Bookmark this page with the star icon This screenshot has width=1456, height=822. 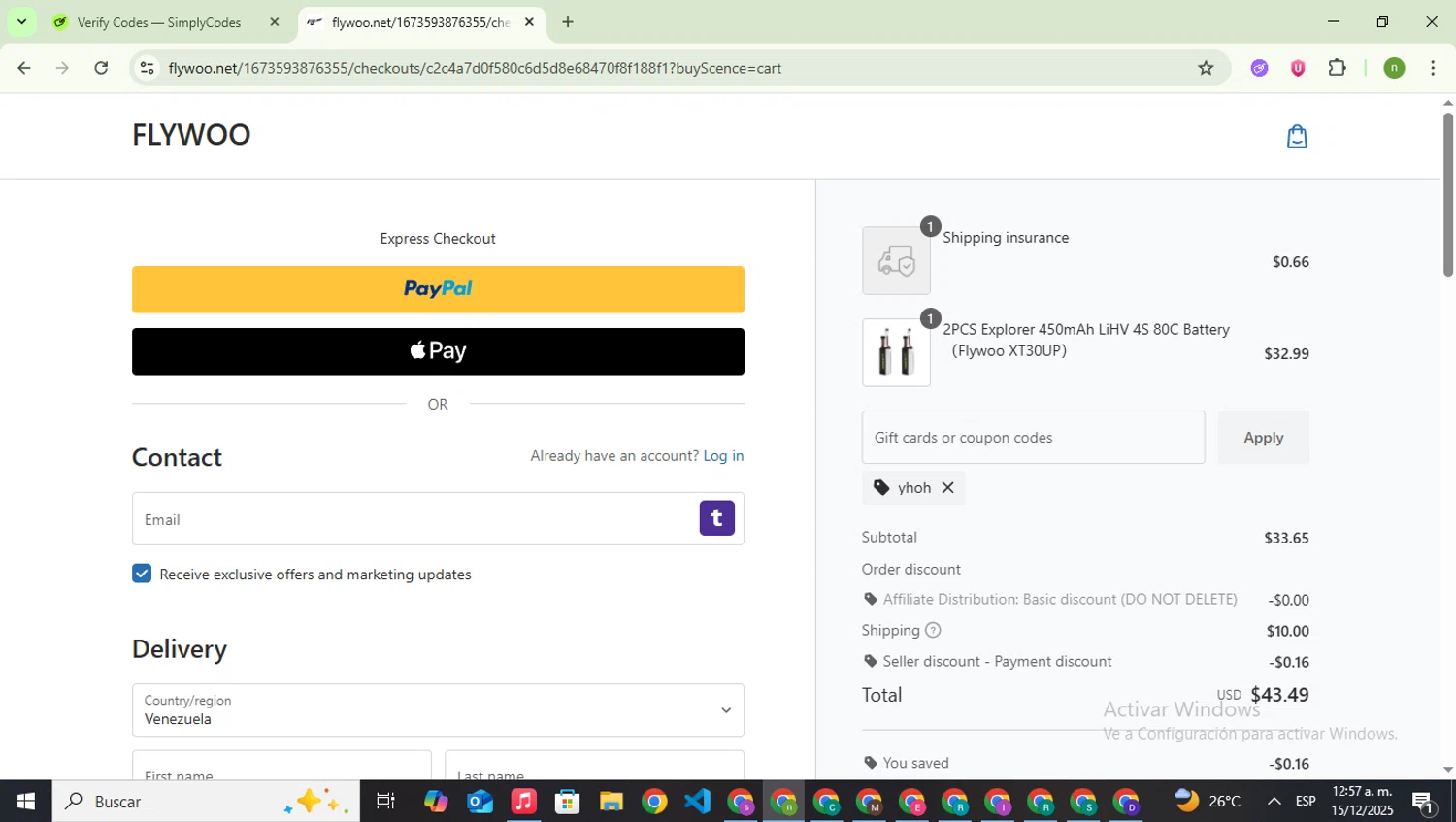pos(1206,68)
